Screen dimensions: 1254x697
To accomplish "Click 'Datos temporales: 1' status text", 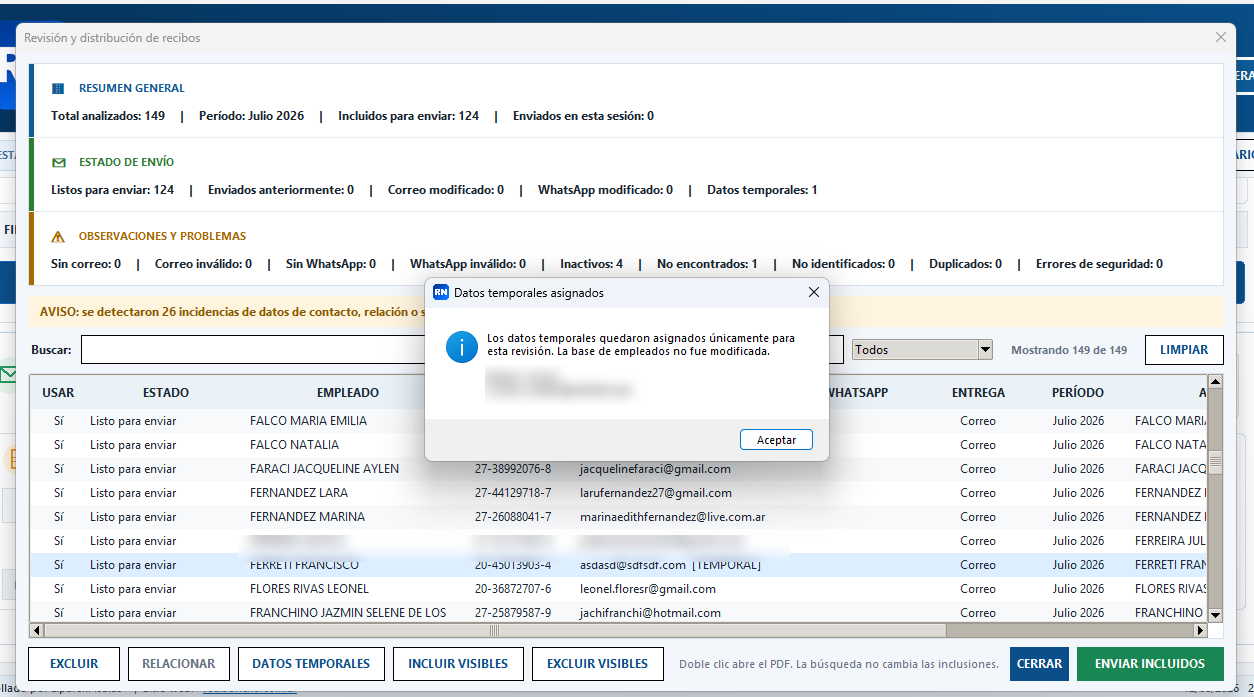I will pyautogui.click(x=762, y=190).
